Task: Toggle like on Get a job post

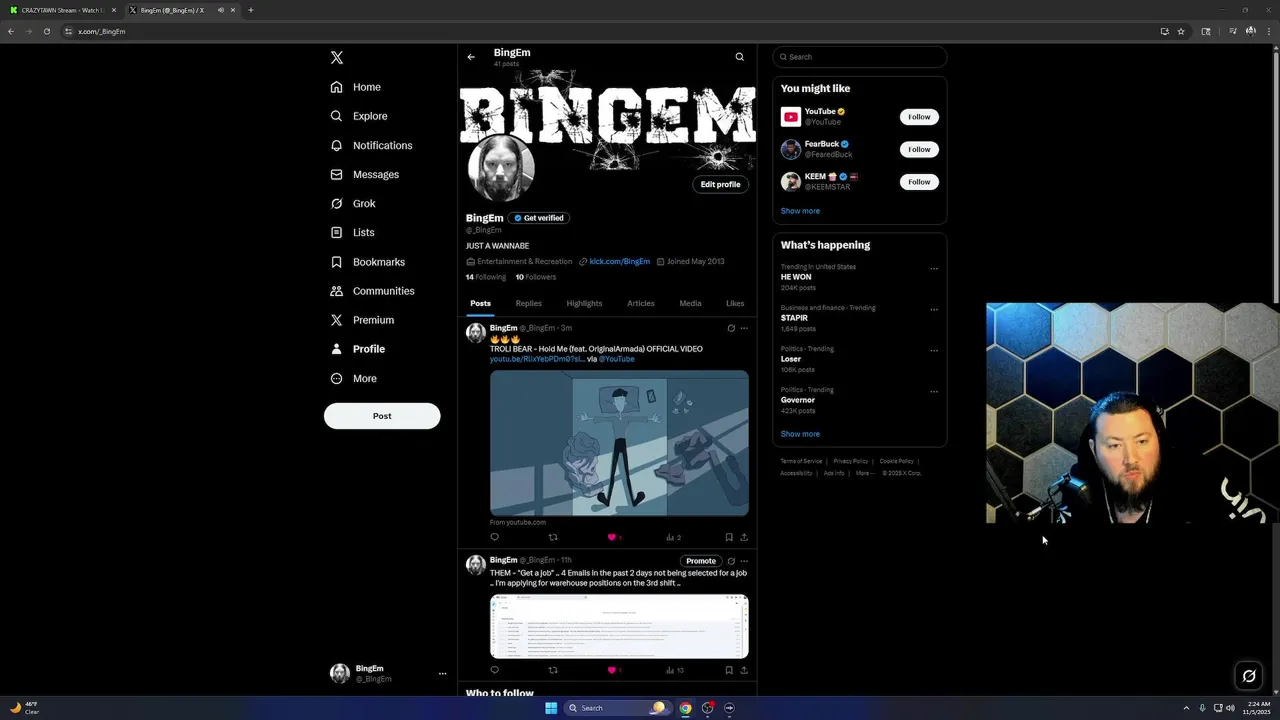Action: coord(612,670)
